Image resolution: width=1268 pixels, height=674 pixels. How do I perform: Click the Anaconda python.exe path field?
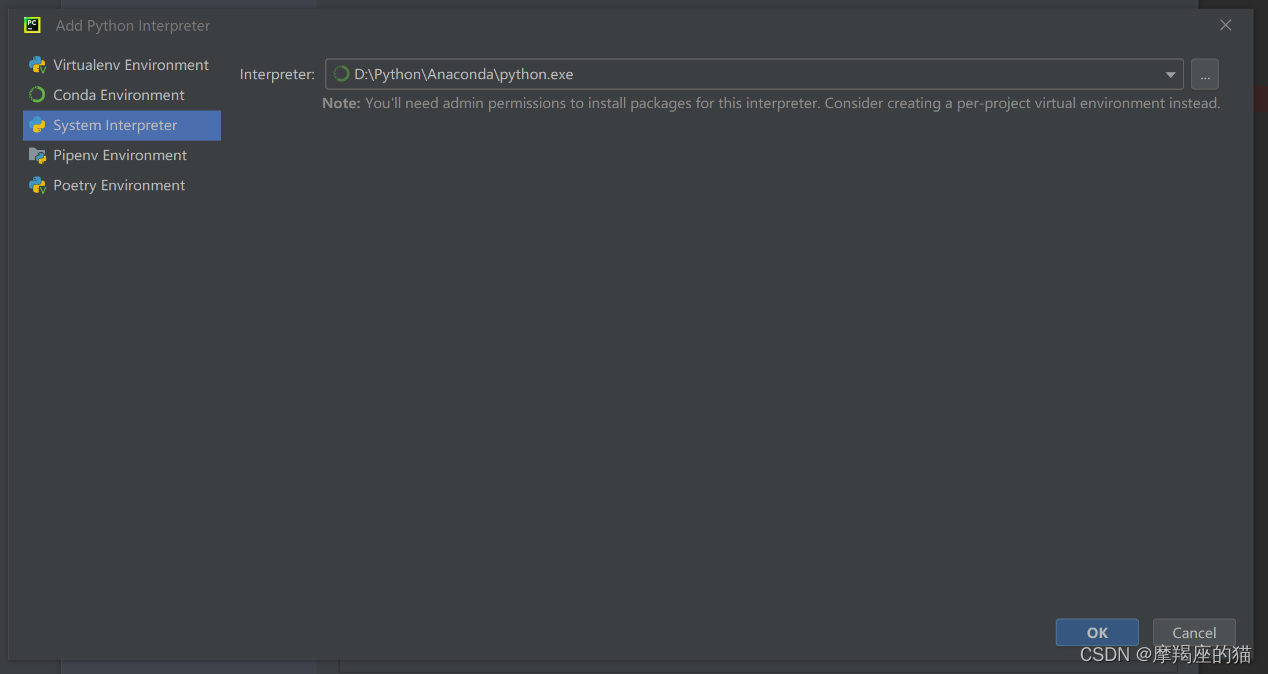(x=700, y=73)
